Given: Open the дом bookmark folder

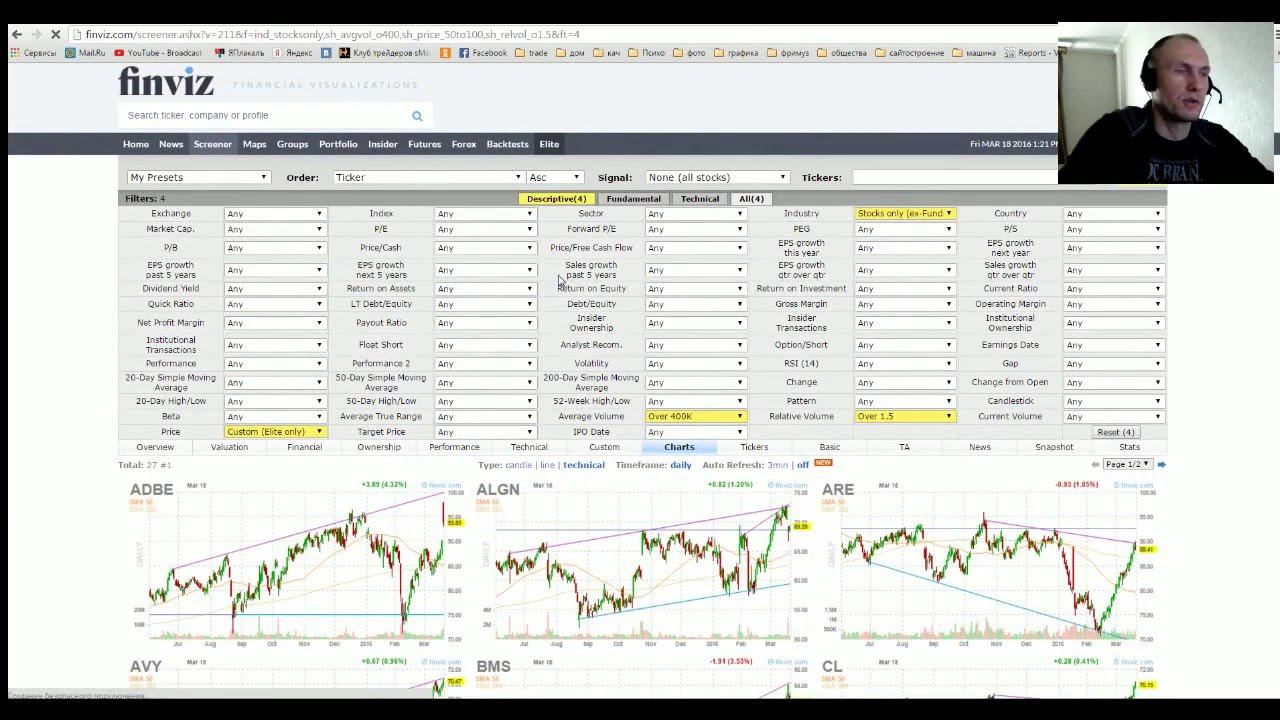Looking at the screenshot, I should pos(571,53).
